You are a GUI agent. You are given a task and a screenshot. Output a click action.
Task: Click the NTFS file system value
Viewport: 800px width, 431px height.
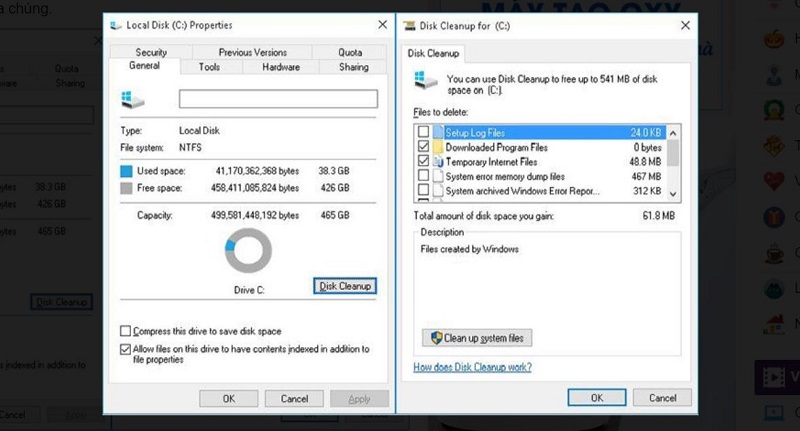(x=190, y=147)
